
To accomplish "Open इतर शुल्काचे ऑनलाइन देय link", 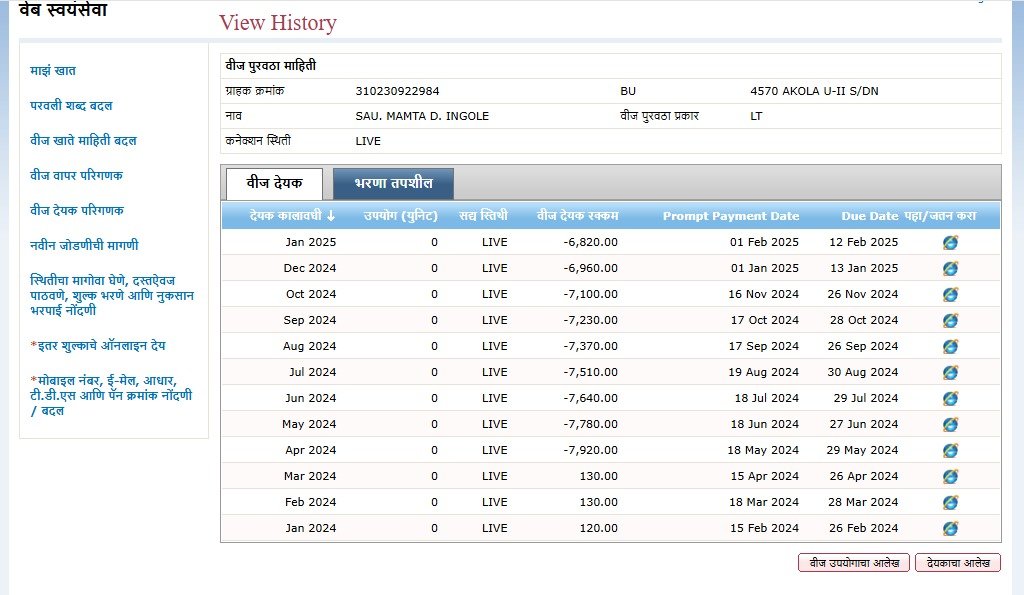I will 98,346.
